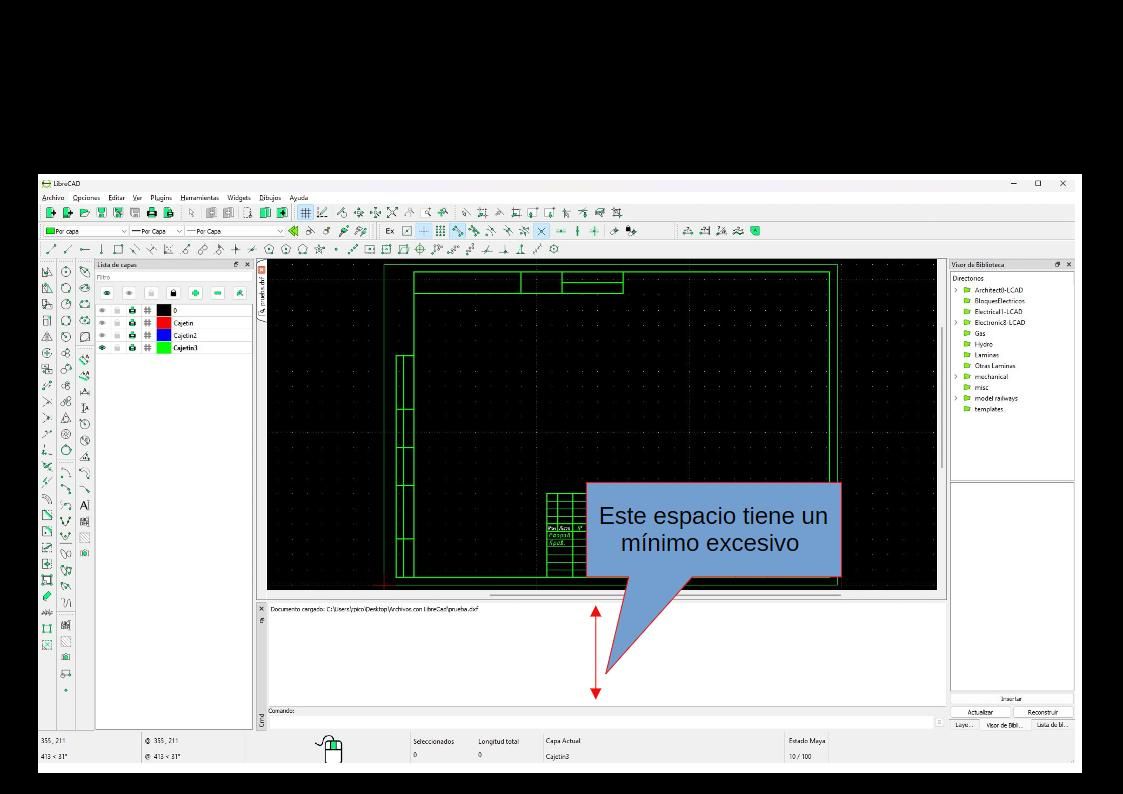This screenshot has height=794, width=1123.
Task: Click the red color swatch of Cajetin layer
Action: (x=164, y=323)
